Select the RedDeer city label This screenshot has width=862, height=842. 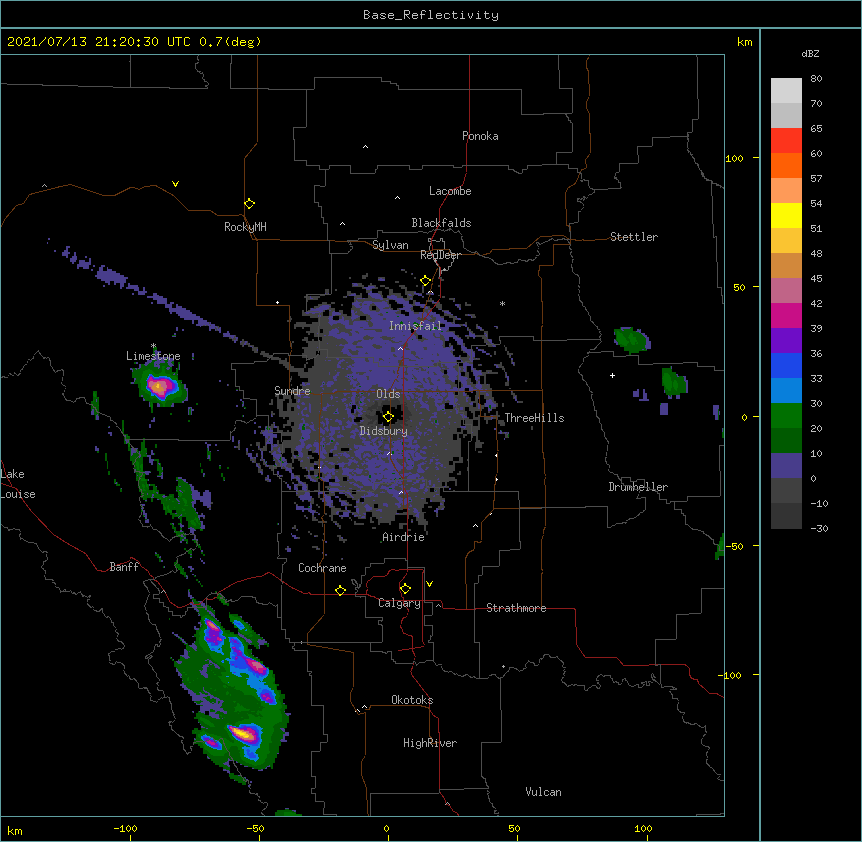[440, 255]
